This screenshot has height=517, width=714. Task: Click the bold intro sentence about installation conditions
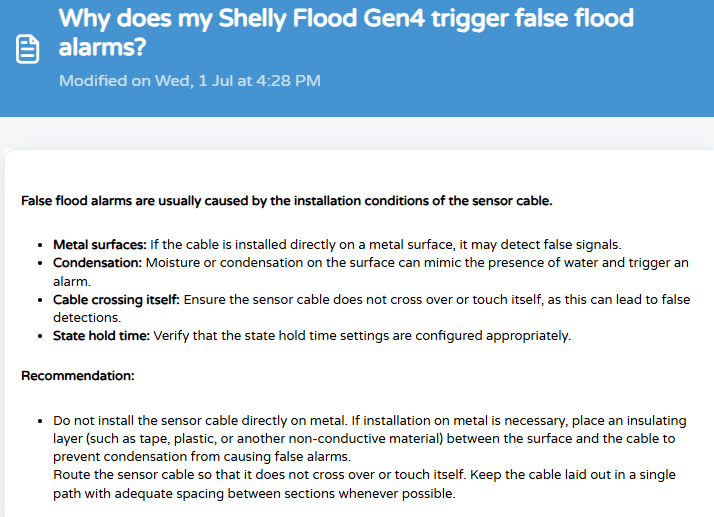click(286, 201)
